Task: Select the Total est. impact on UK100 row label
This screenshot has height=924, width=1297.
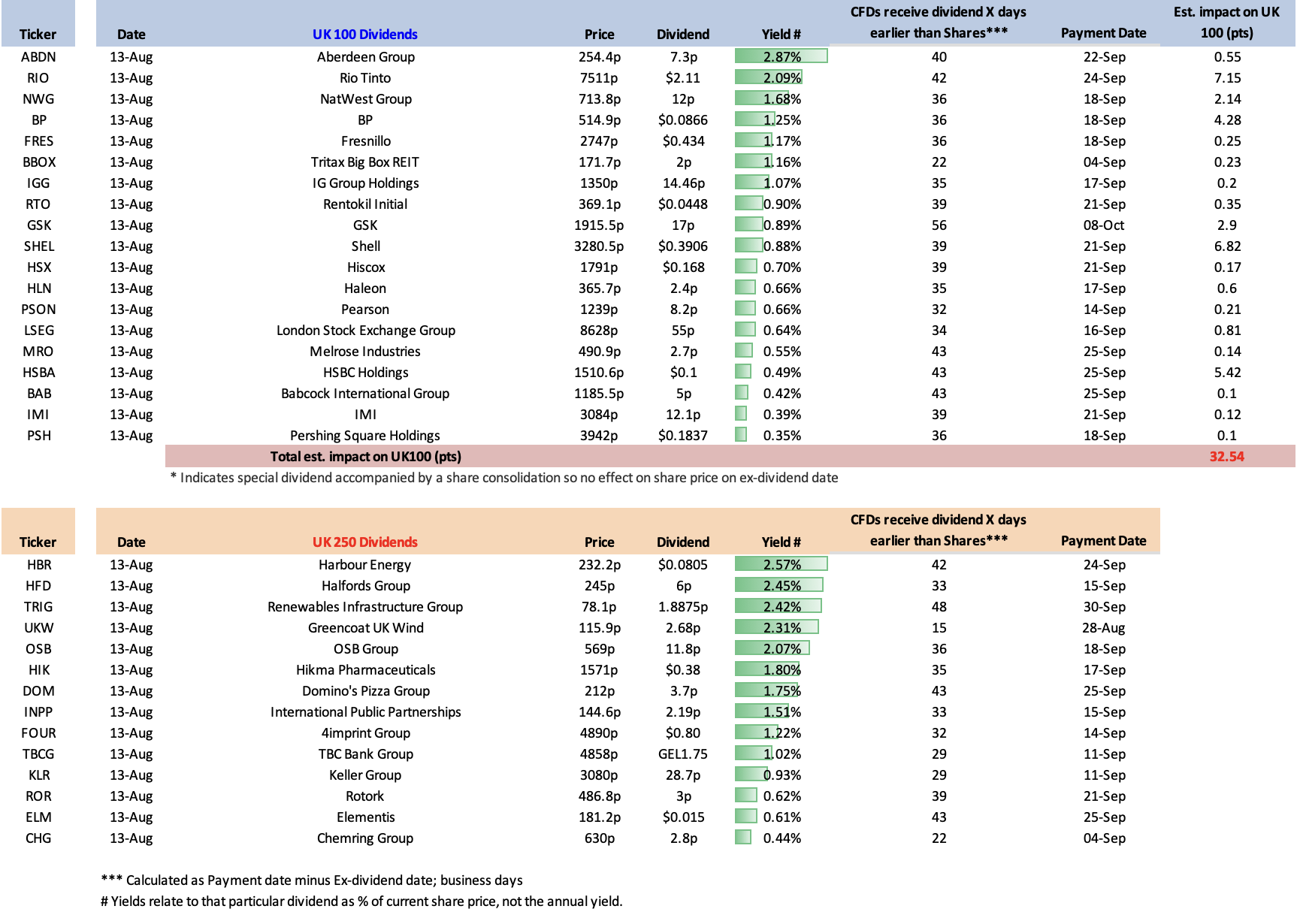Action: pyautogui.click(x=365, y=457)
